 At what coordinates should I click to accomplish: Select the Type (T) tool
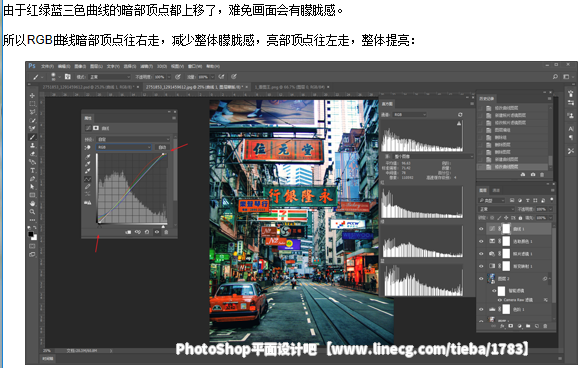(32, 171)
